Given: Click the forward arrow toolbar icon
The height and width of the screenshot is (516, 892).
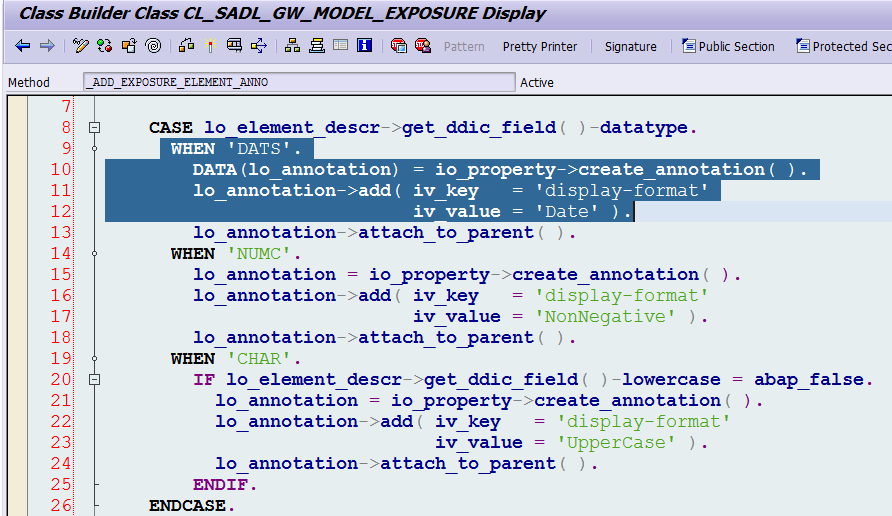Looking at the screenshot, I should click(x=47, y=46).
